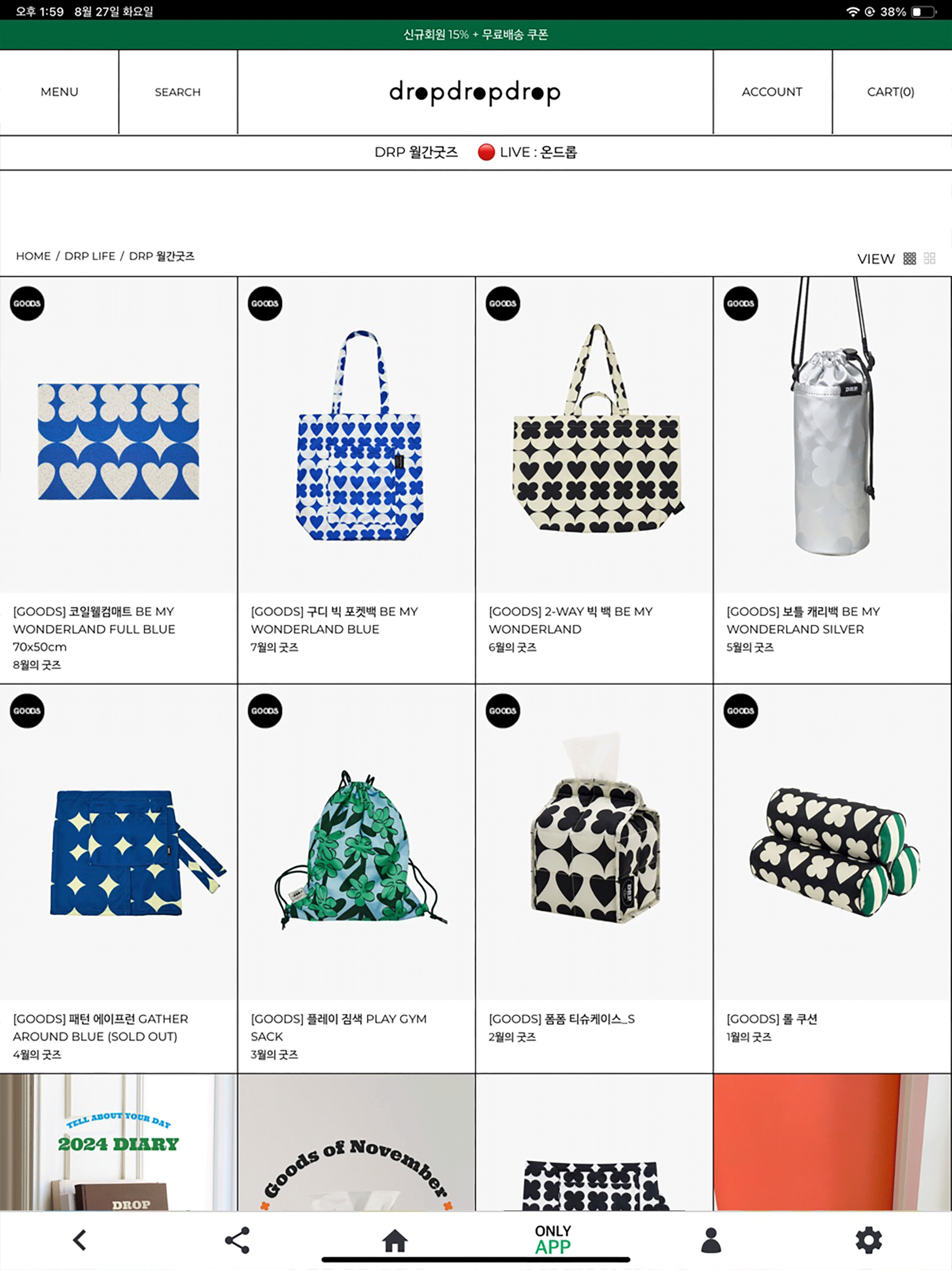The height and width of the screenshot is (1270, 952).
Task: Click the red LIVE dot indicator
Action: 486,152
